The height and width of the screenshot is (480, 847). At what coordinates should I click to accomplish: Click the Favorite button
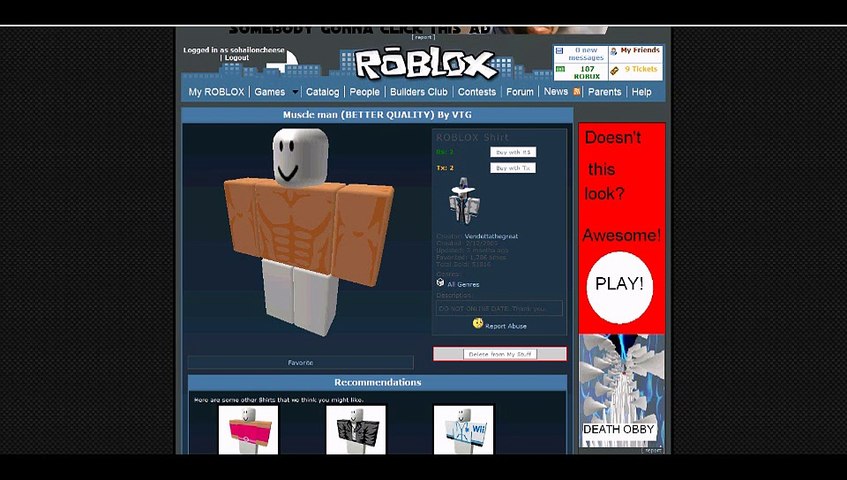click(300, 362)
